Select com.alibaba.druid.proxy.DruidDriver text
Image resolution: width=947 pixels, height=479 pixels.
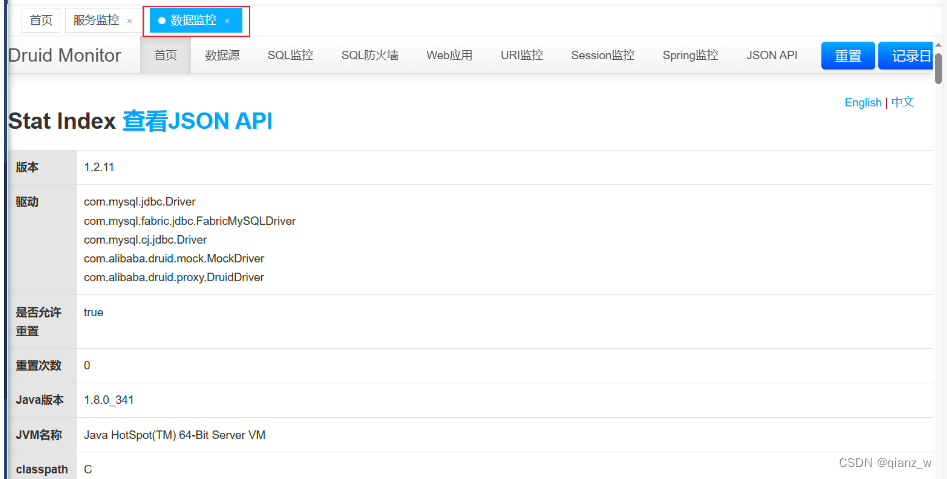[x=174, y=277]
